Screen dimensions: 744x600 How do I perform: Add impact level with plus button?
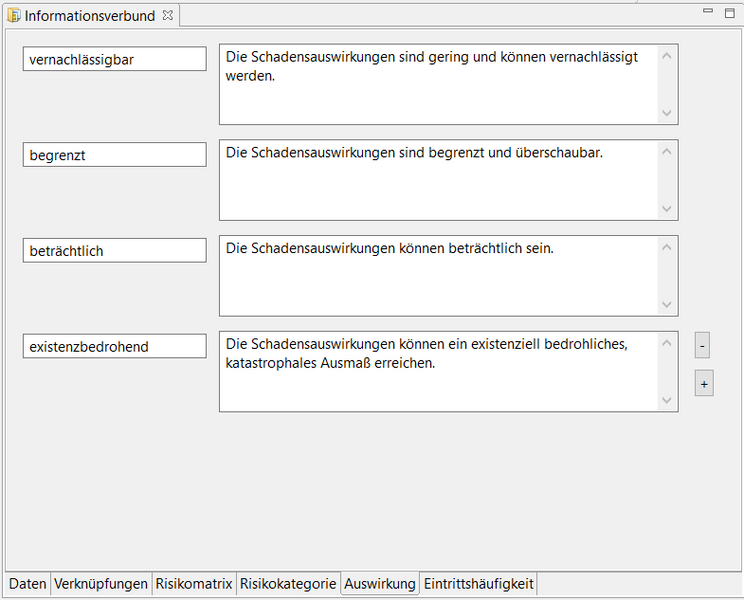point(704,383)
